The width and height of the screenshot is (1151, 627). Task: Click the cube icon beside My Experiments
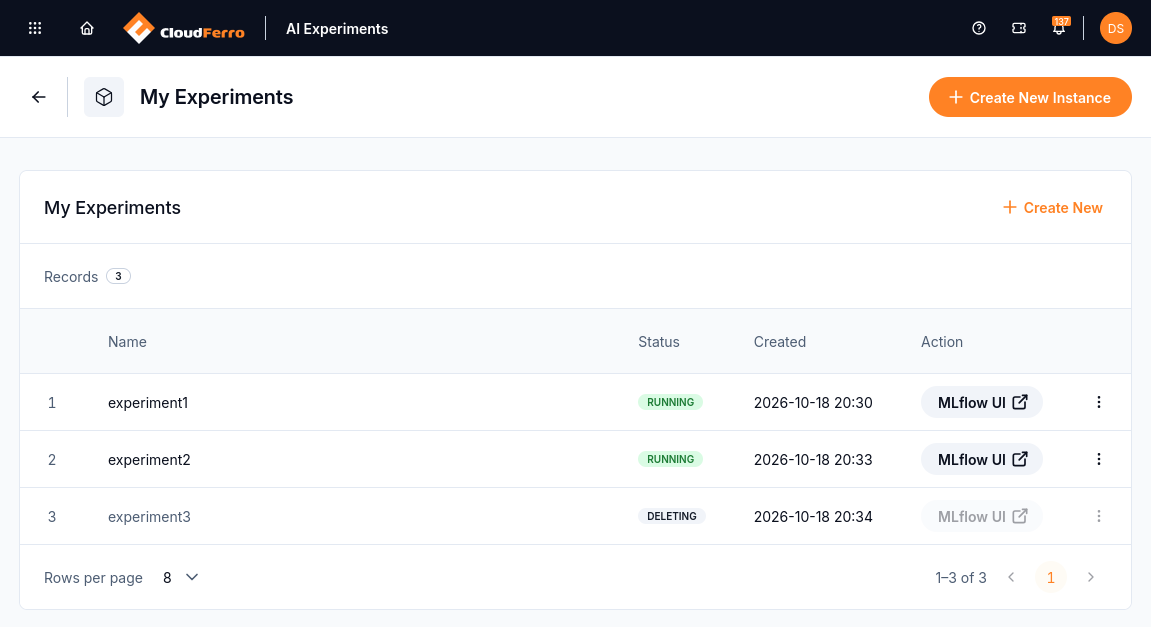click(104, 97)
